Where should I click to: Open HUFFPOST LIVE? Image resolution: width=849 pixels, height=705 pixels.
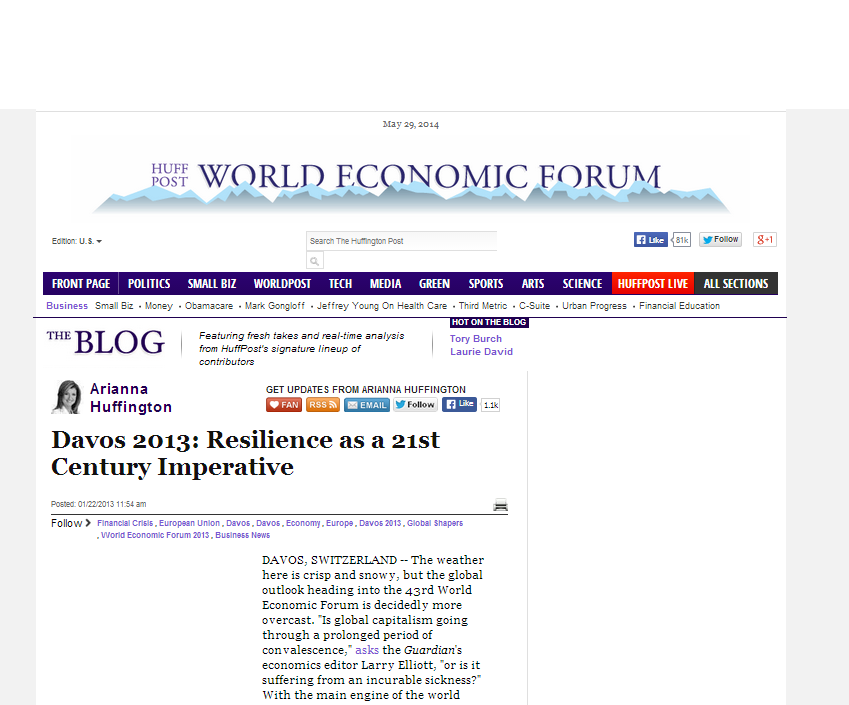(652, 284)
